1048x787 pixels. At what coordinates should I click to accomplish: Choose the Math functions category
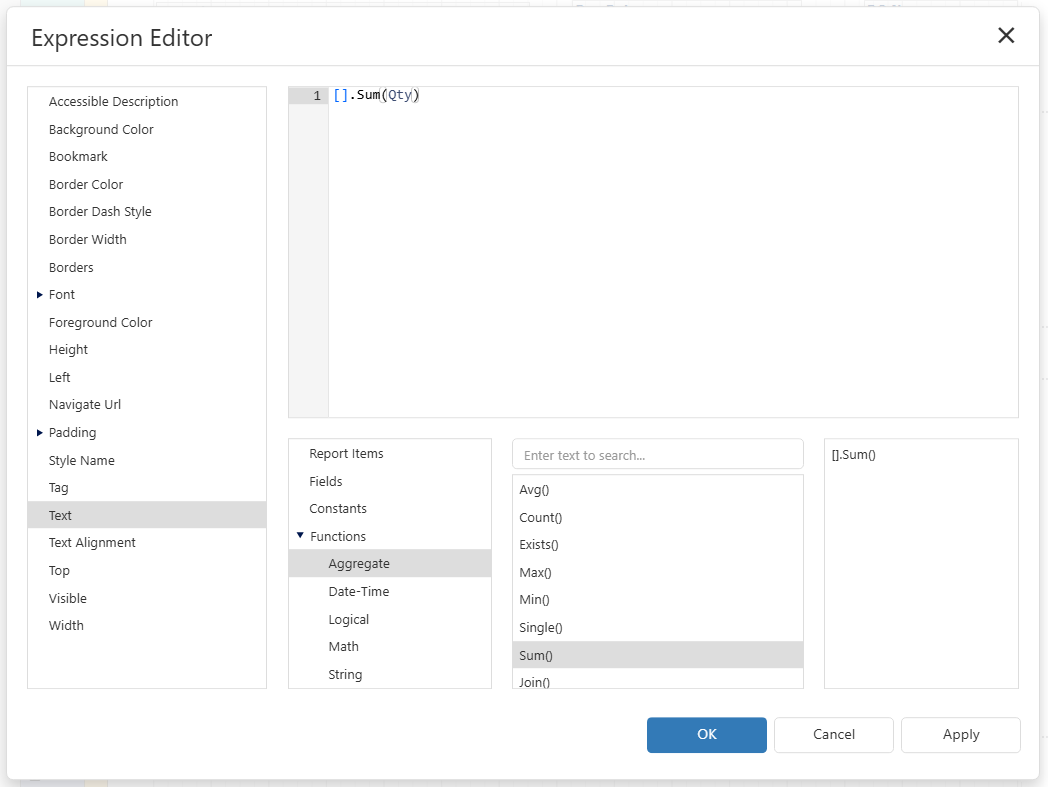(x=343, y=647)
